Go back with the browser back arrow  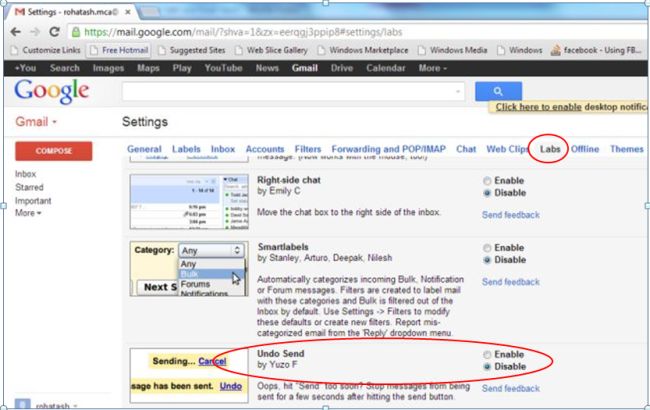[15, 32]
